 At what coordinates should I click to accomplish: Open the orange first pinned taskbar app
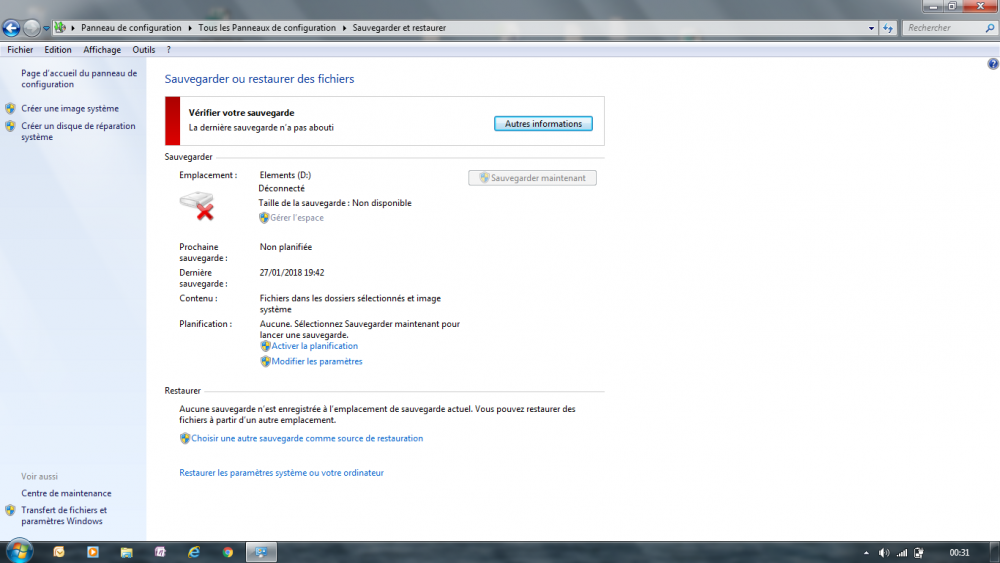click(59, 552)
